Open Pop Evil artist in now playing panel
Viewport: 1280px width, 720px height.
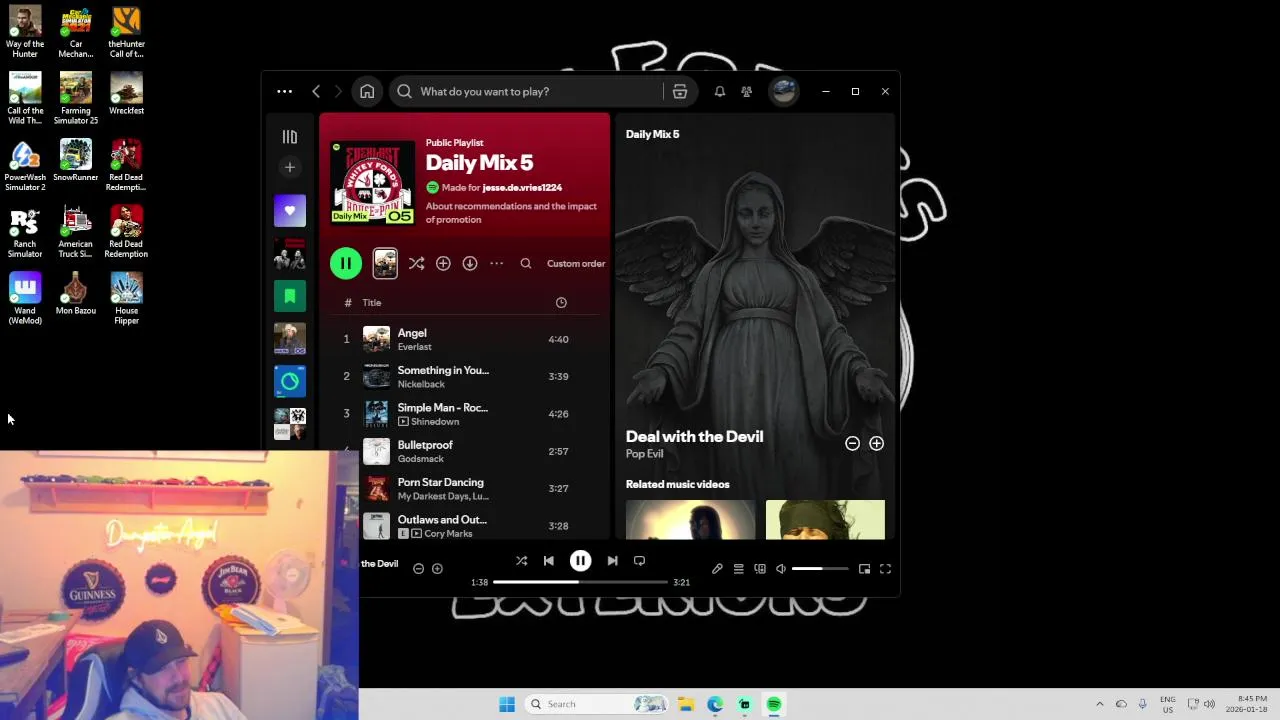(644, 454)
